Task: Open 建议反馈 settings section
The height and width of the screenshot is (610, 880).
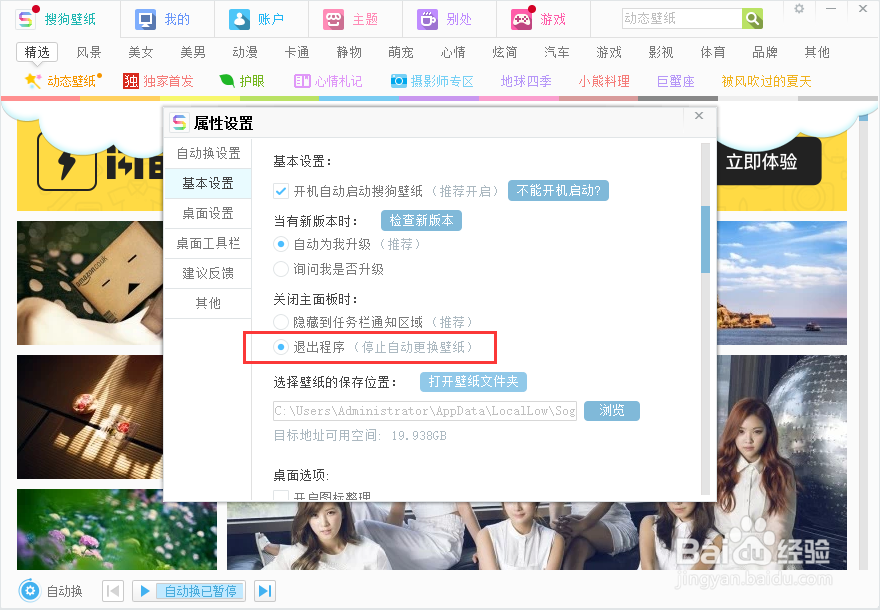Action: (208, 273)
